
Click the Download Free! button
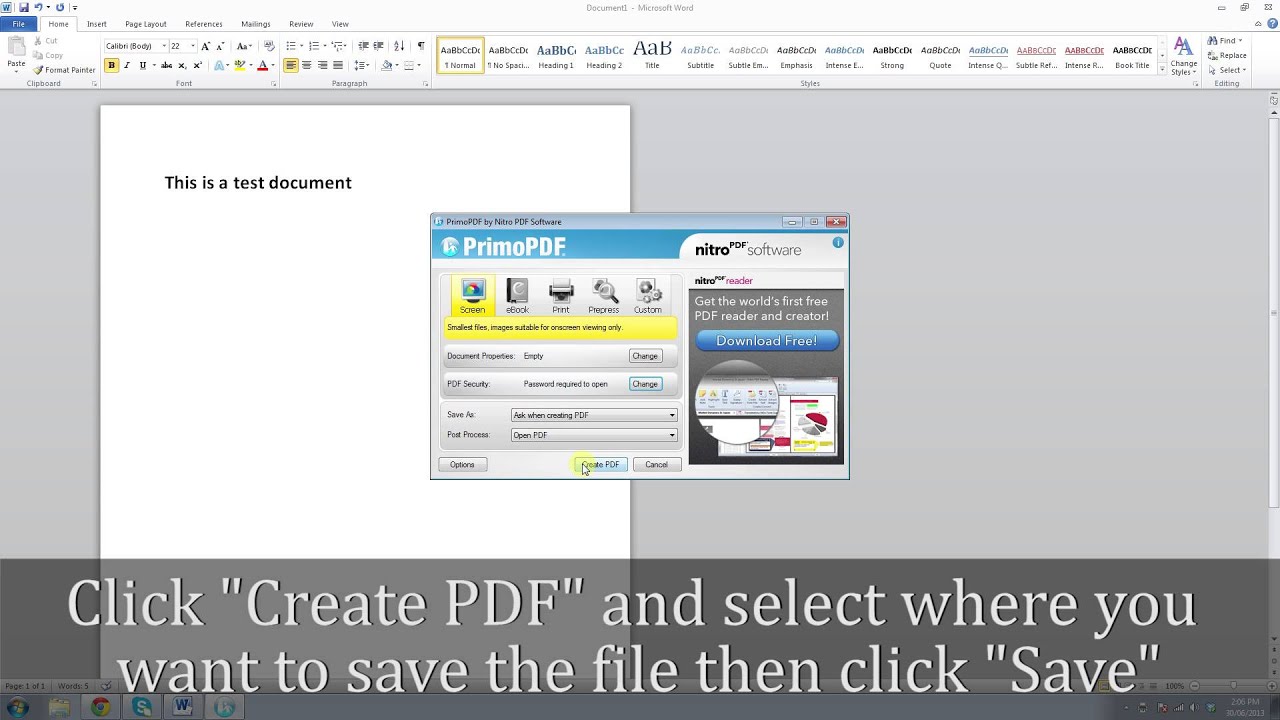pyautogui.click(x=766, y=341)
